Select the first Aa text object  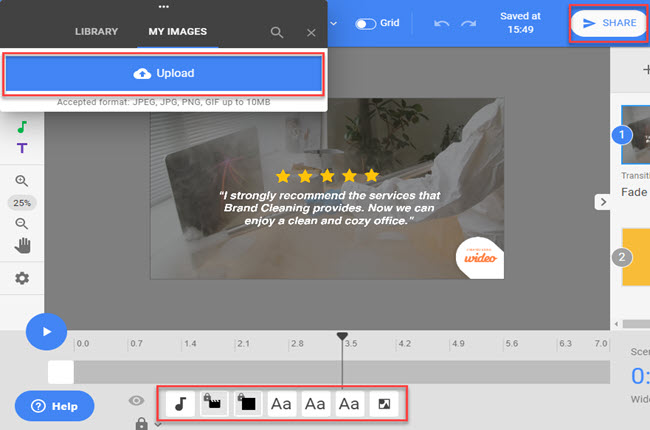282,403
